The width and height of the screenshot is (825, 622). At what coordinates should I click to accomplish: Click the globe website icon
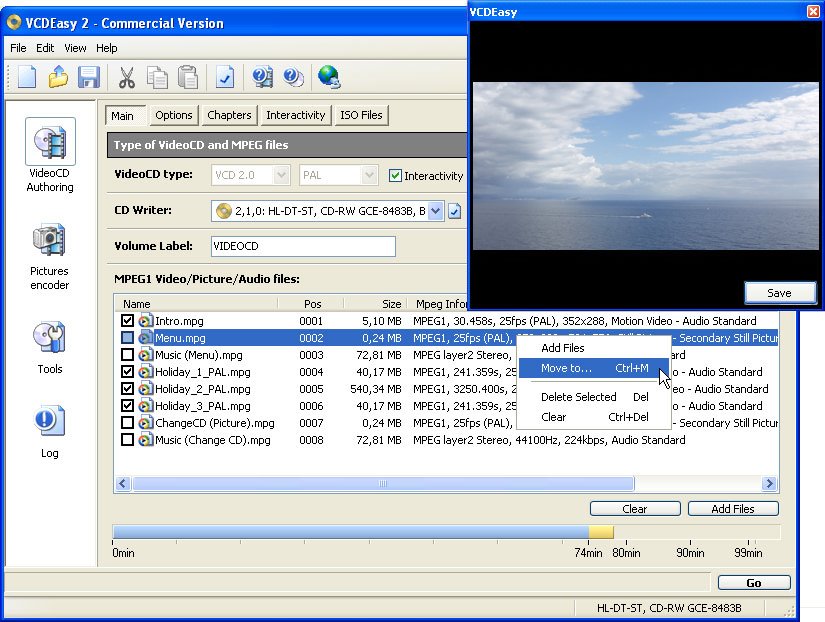coord(329,77)
